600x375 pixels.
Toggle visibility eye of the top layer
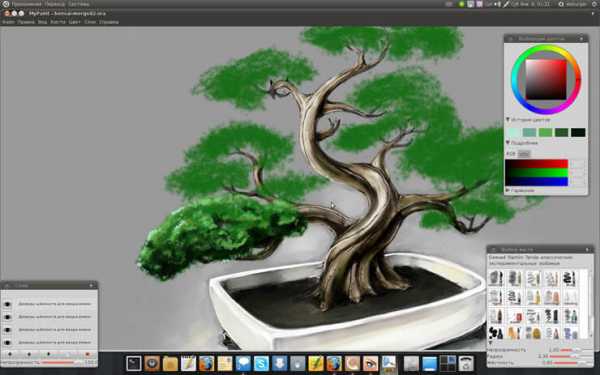[x=7, y=304]
